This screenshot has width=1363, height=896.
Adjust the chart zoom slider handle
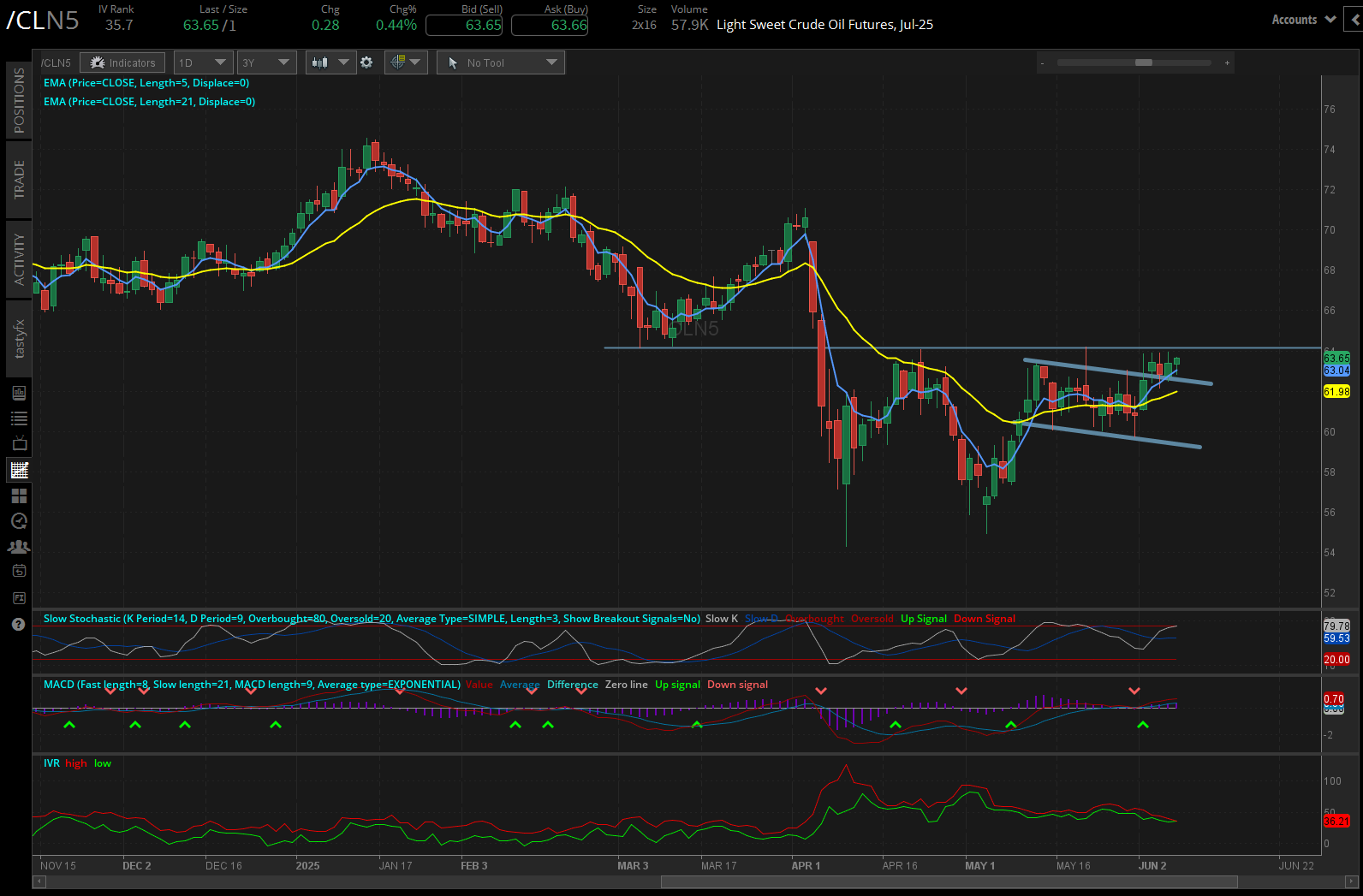[x=1144, y=62]
